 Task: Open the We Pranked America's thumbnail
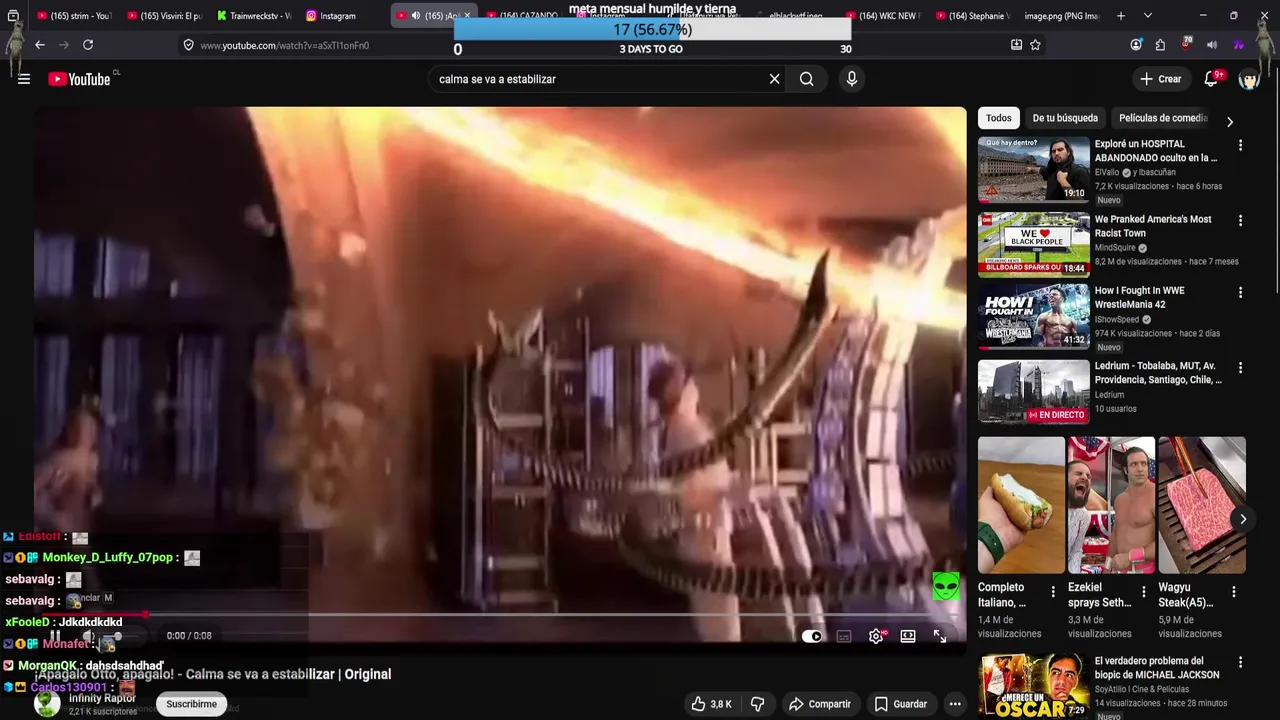coord(1034,243)
